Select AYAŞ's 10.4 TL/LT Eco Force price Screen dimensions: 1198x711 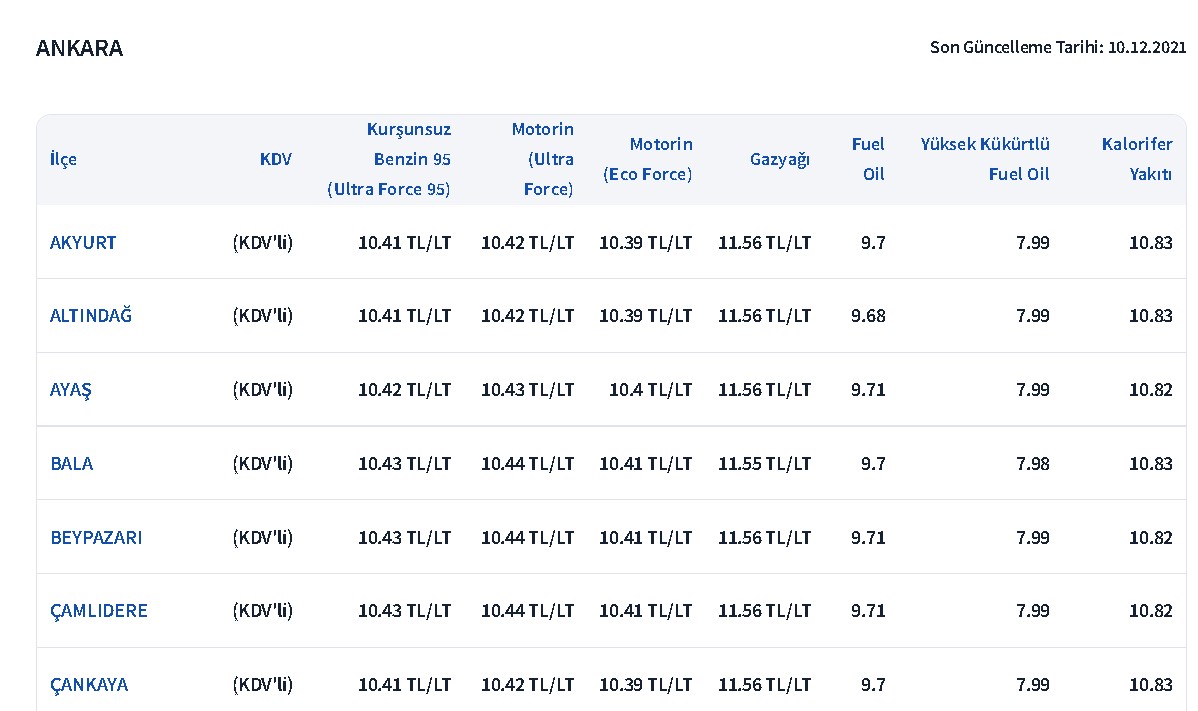[x=650, y=389]
